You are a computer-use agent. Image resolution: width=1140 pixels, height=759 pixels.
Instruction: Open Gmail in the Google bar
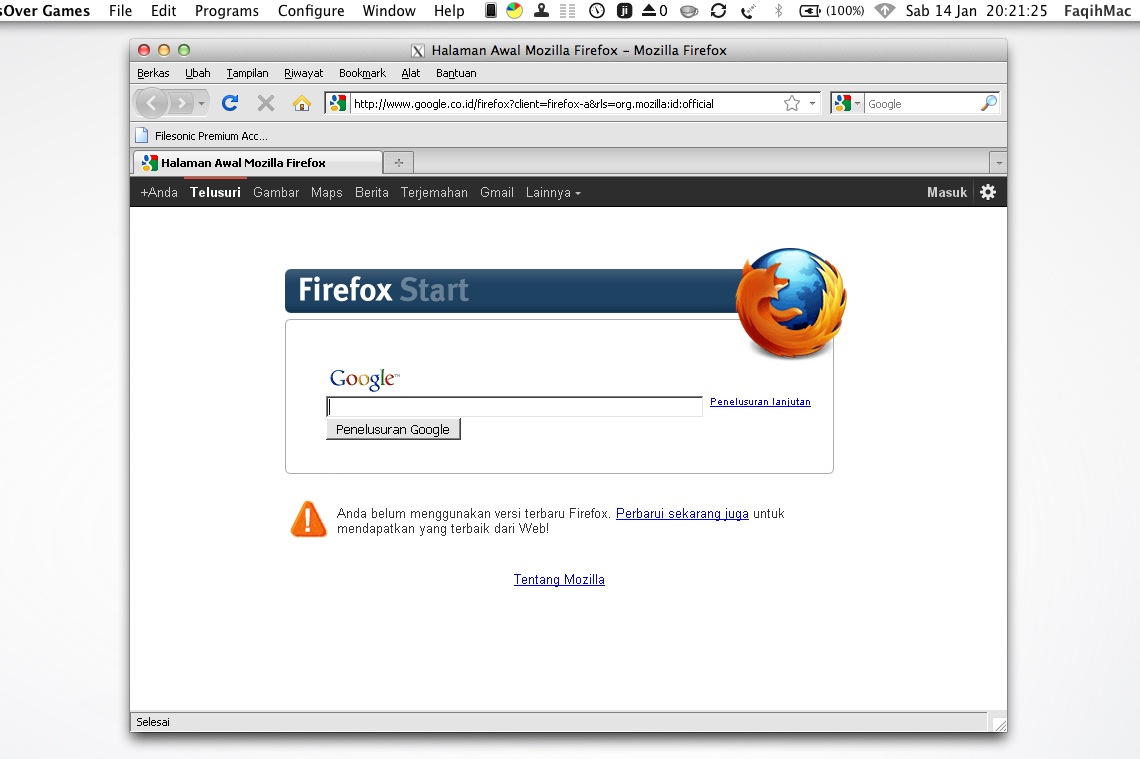click(497, 193)
